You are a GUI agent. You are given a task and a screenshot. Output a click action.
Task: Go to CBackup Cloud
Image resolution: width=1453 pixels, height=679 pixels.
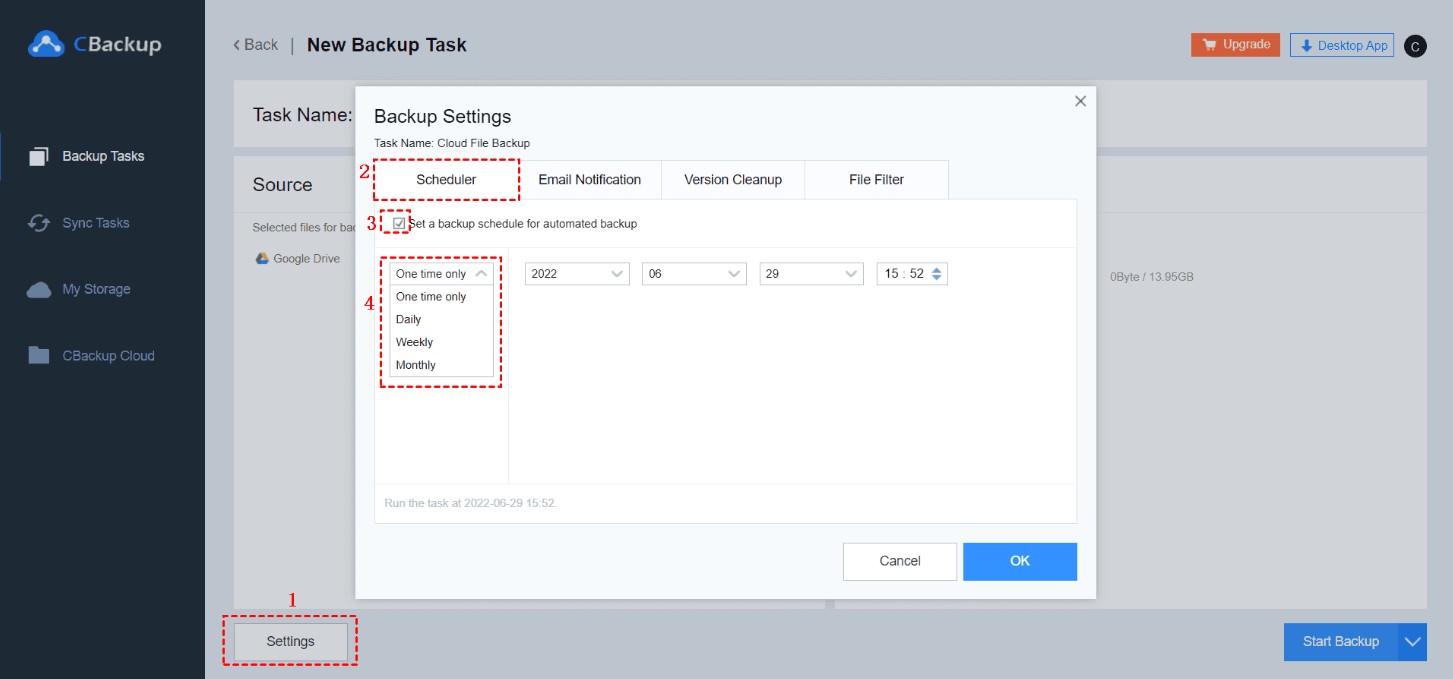[x=108, y=356]
